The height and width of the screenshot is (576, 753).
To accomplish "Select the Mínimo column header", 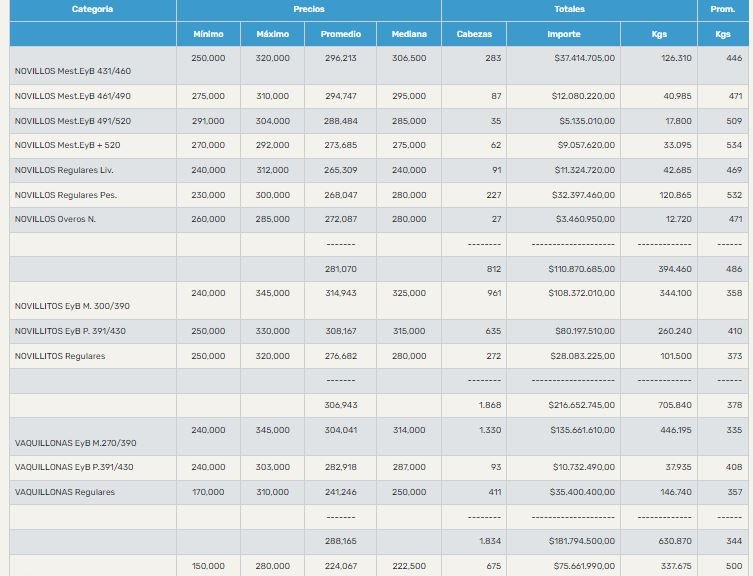I will coord(208,34).
